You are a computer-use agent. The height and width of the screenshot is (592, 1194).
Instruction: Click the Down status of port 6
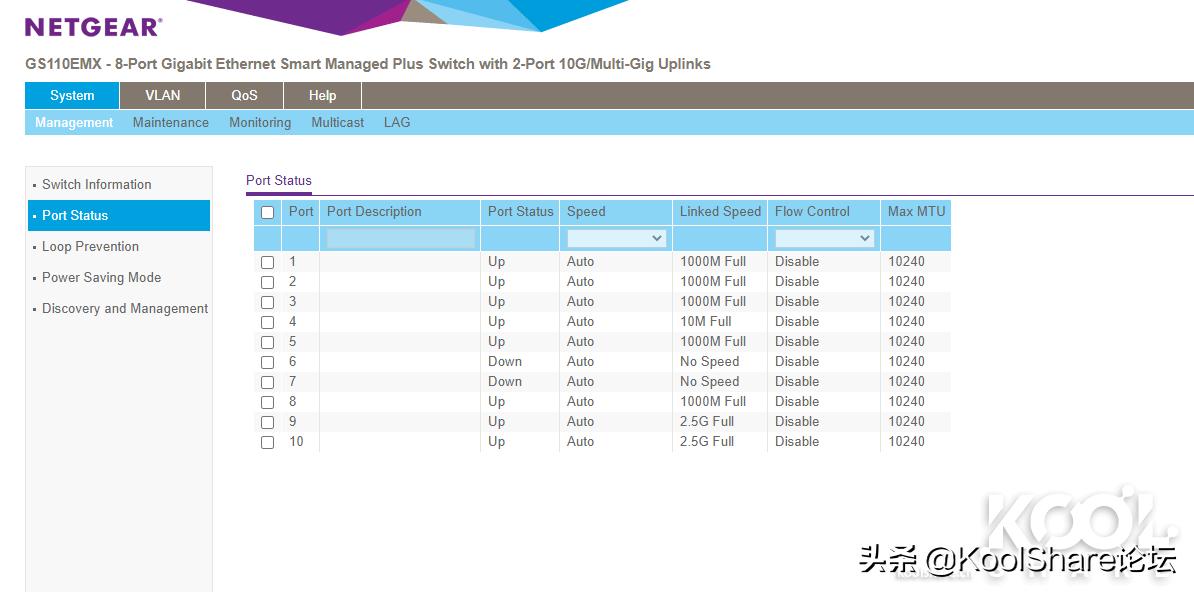tap(505, 361)
